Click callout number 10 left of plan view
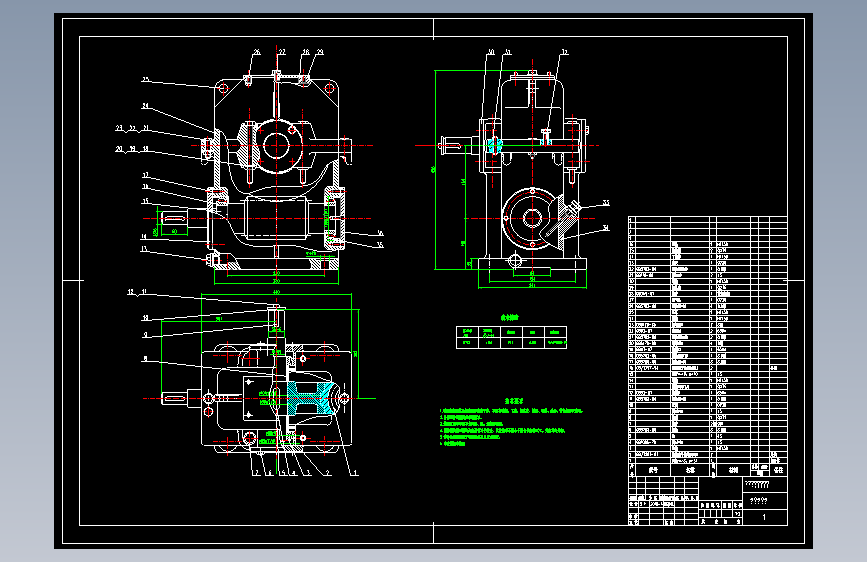Image resolution: width=867 pixels, height=562 pixels. [x=145, y=318]
